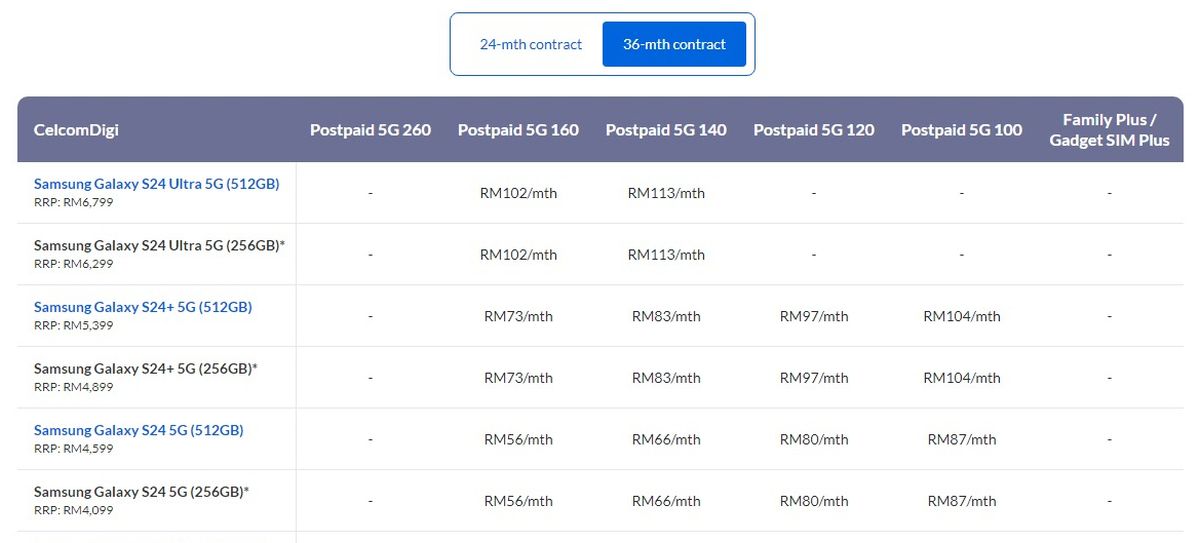Open Samsung Galaxy S24 5G (512GB) link
1200x543 pixels.
coord(139,430)
